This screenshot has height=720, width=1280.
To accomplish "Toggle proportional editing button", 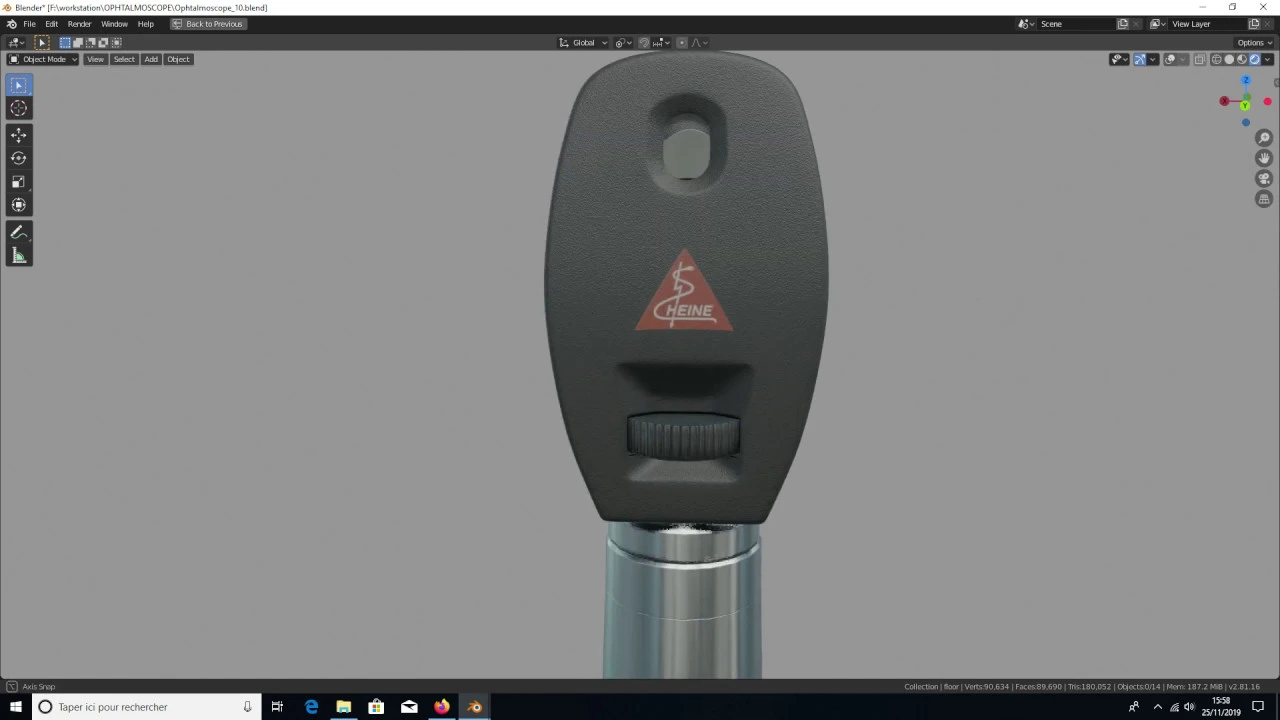I will (682, 43).
